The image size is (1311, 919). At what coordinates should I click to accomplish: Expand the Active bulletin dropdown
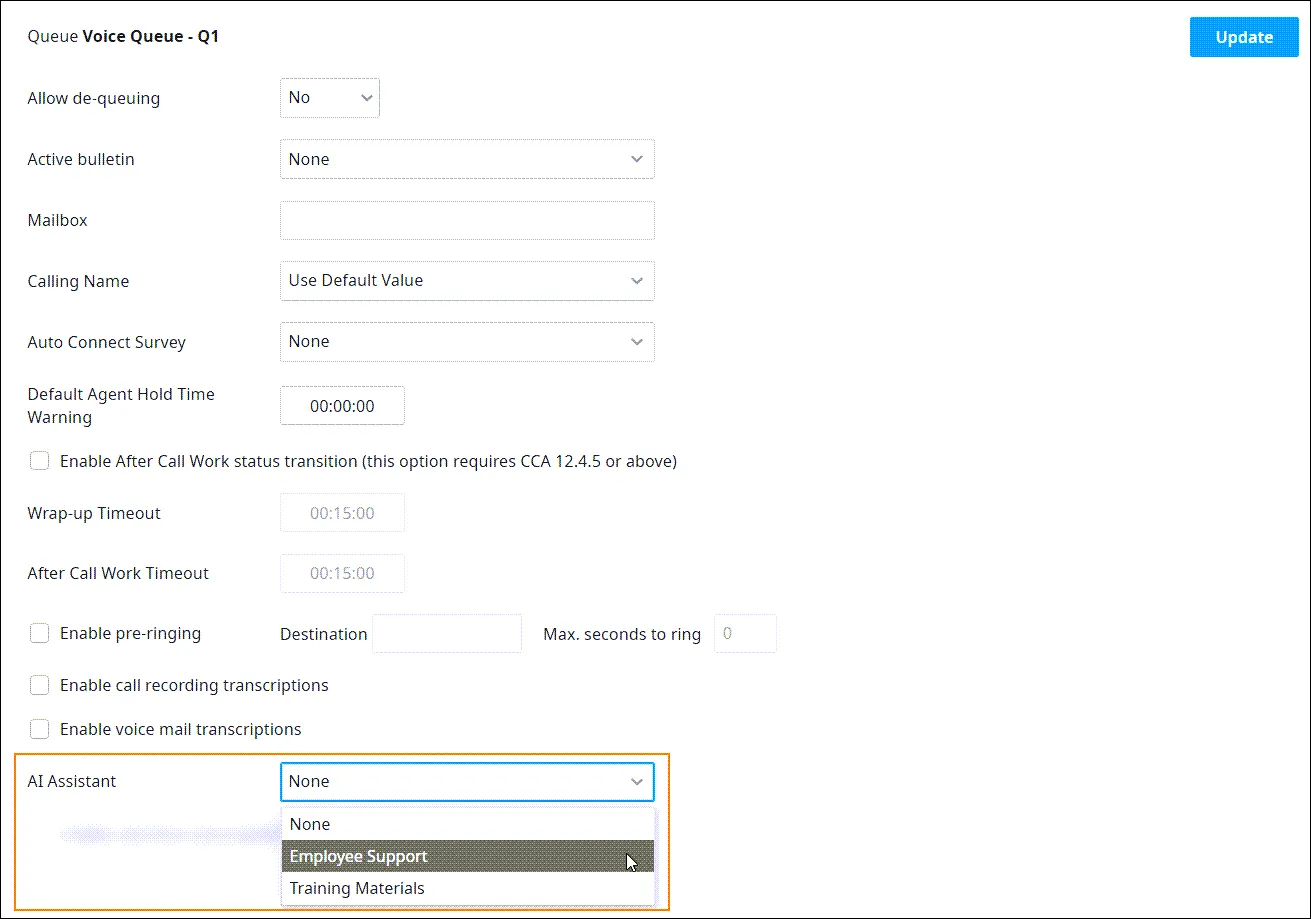coord(467,159)
